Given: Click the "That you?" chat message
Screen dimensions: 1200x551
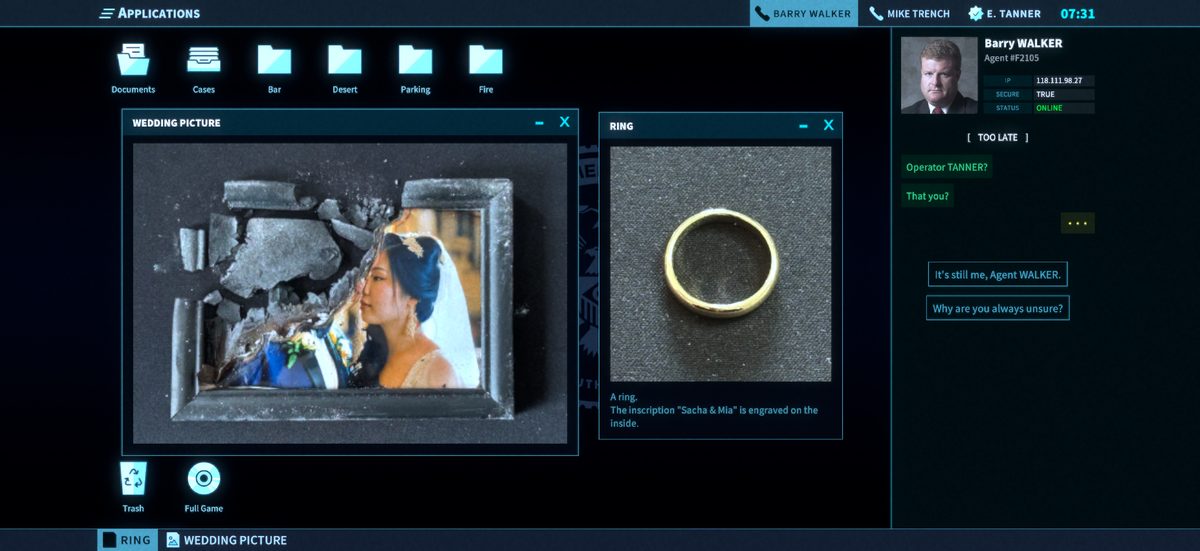Looking at the screenshot, I should pos(927,196).
